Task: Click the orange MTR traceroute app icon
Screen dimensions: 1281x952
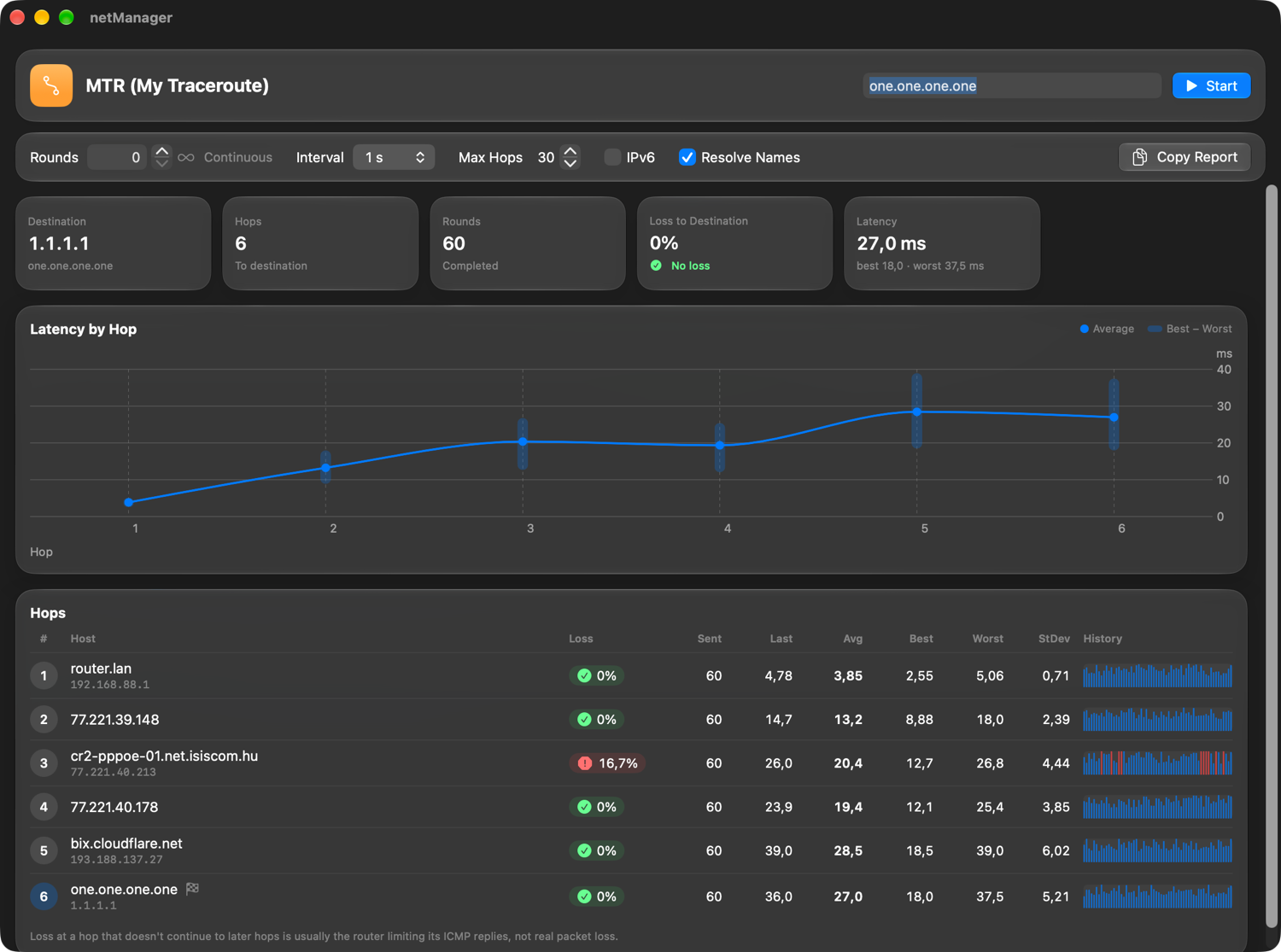Action: [51, 85]
